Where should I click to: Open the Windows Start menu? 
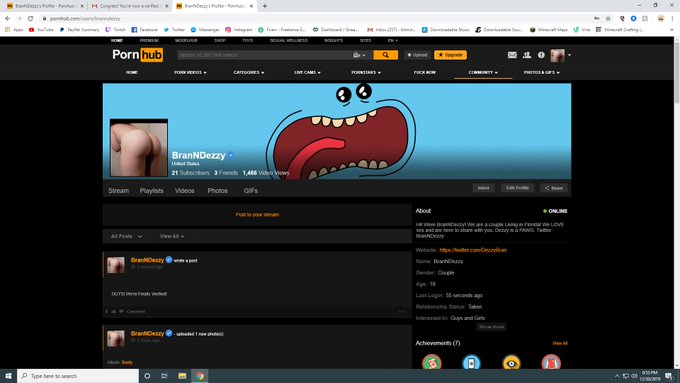click(8, 376)
